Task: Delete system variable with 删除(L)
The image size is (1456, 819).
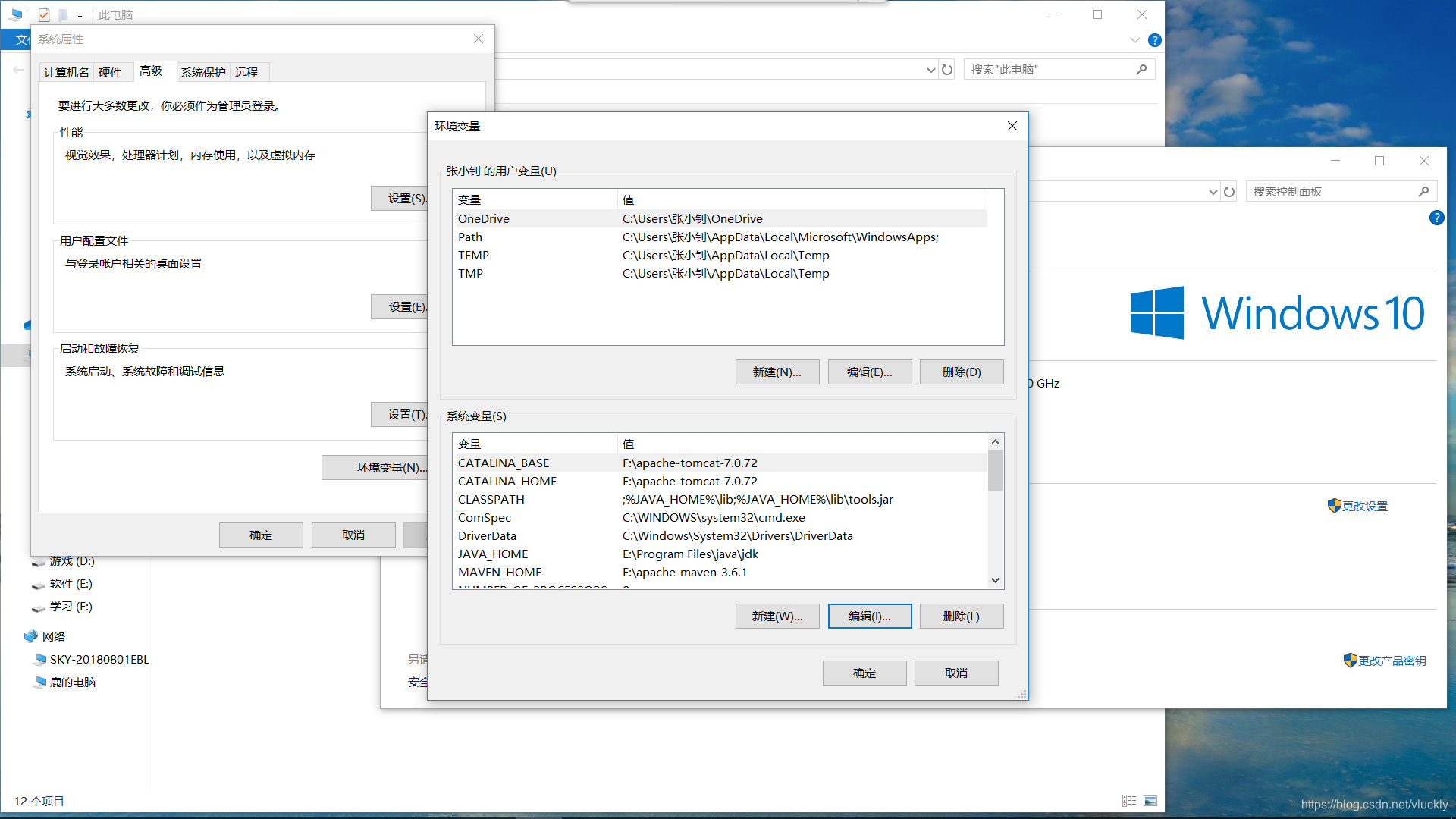Action: (962, 616)
